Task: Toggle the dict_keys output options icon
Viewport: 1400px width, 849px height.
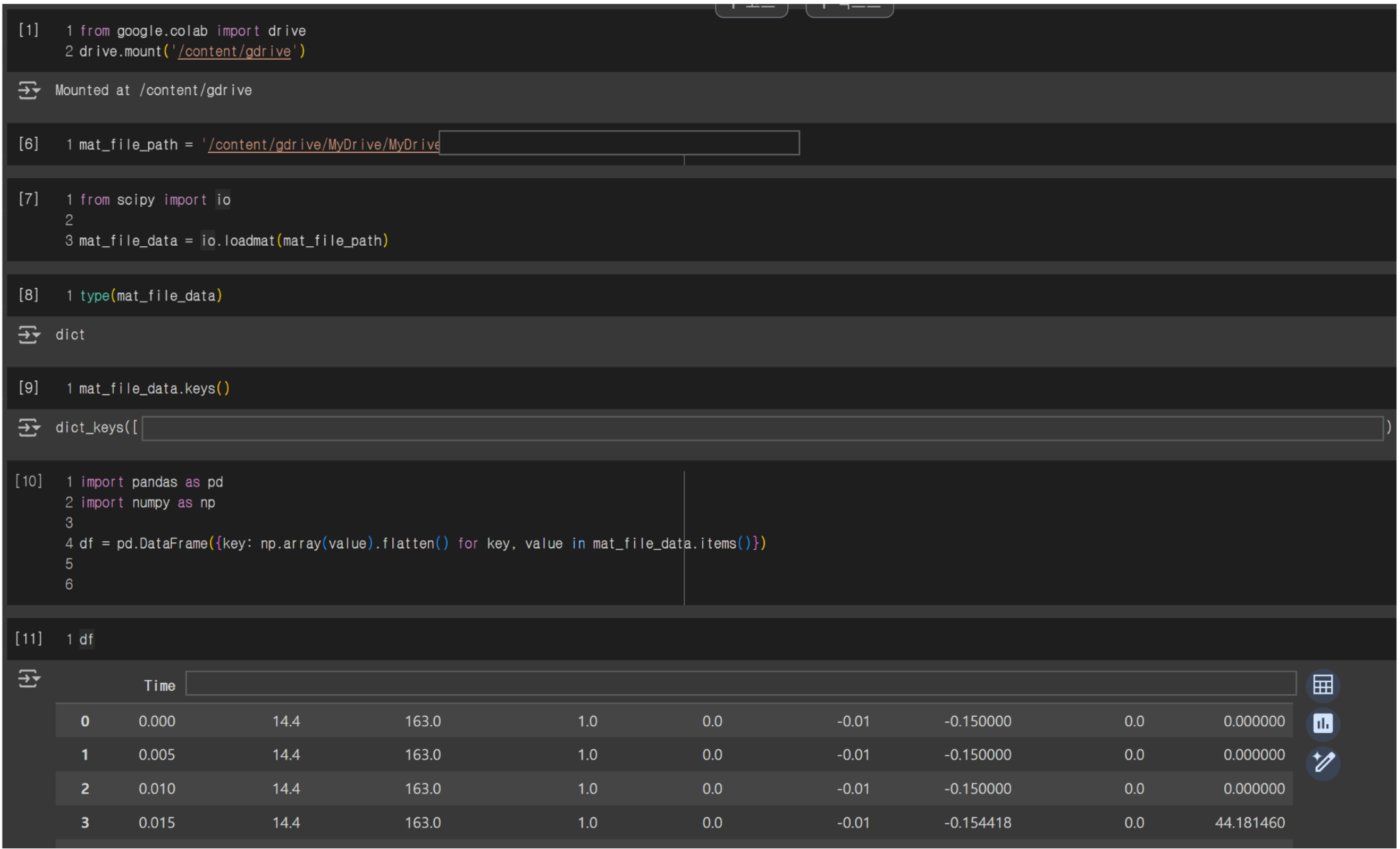Action: point(28,428)
